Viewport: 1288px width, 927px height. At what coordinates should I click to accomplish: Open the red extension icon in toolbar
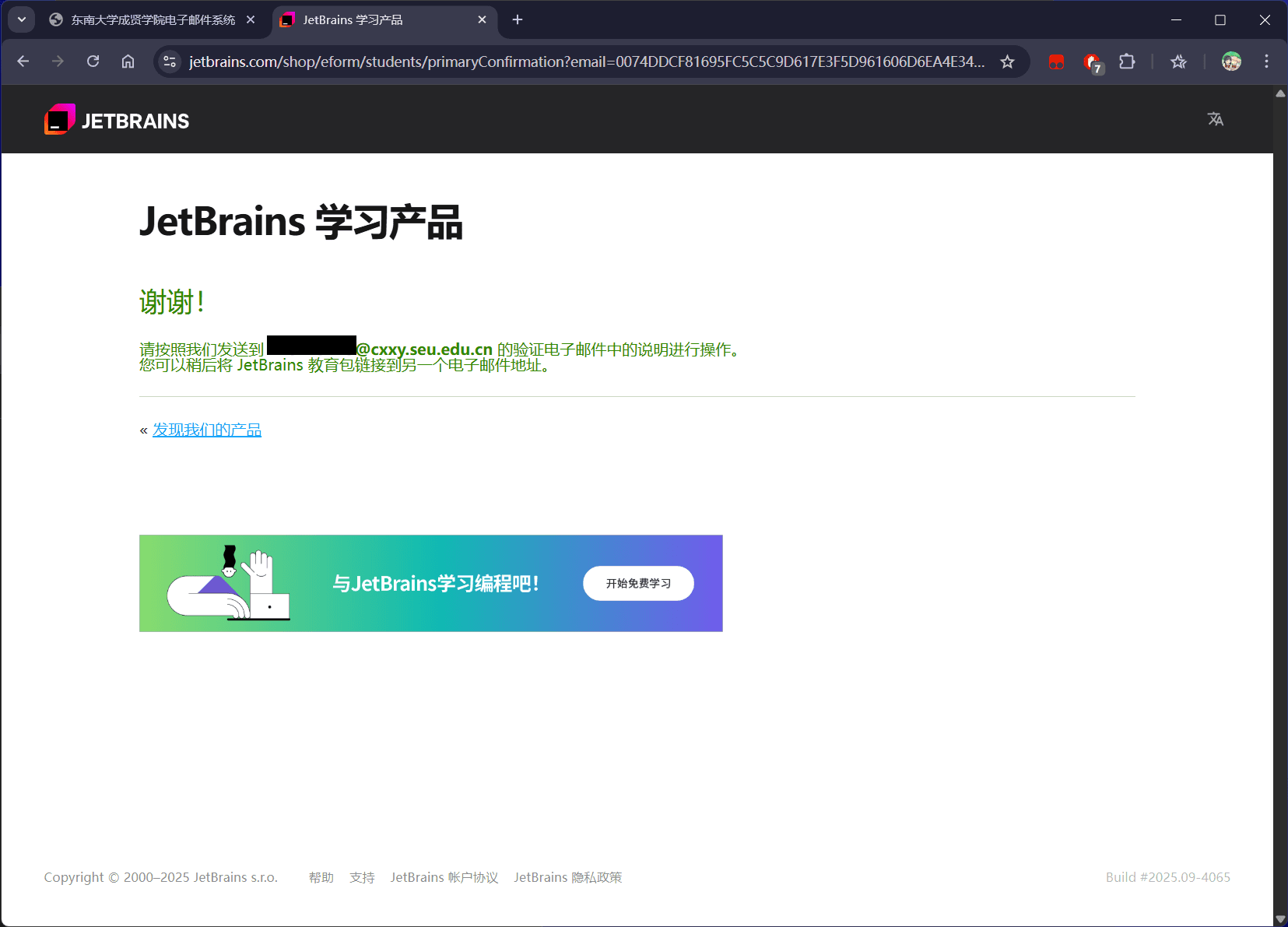point(1056,61)
